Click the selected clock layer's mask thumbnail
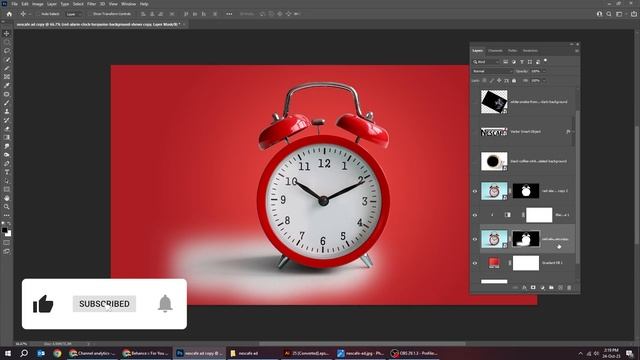Viewport: 640px width, 360px height. (x=526, y=239)
